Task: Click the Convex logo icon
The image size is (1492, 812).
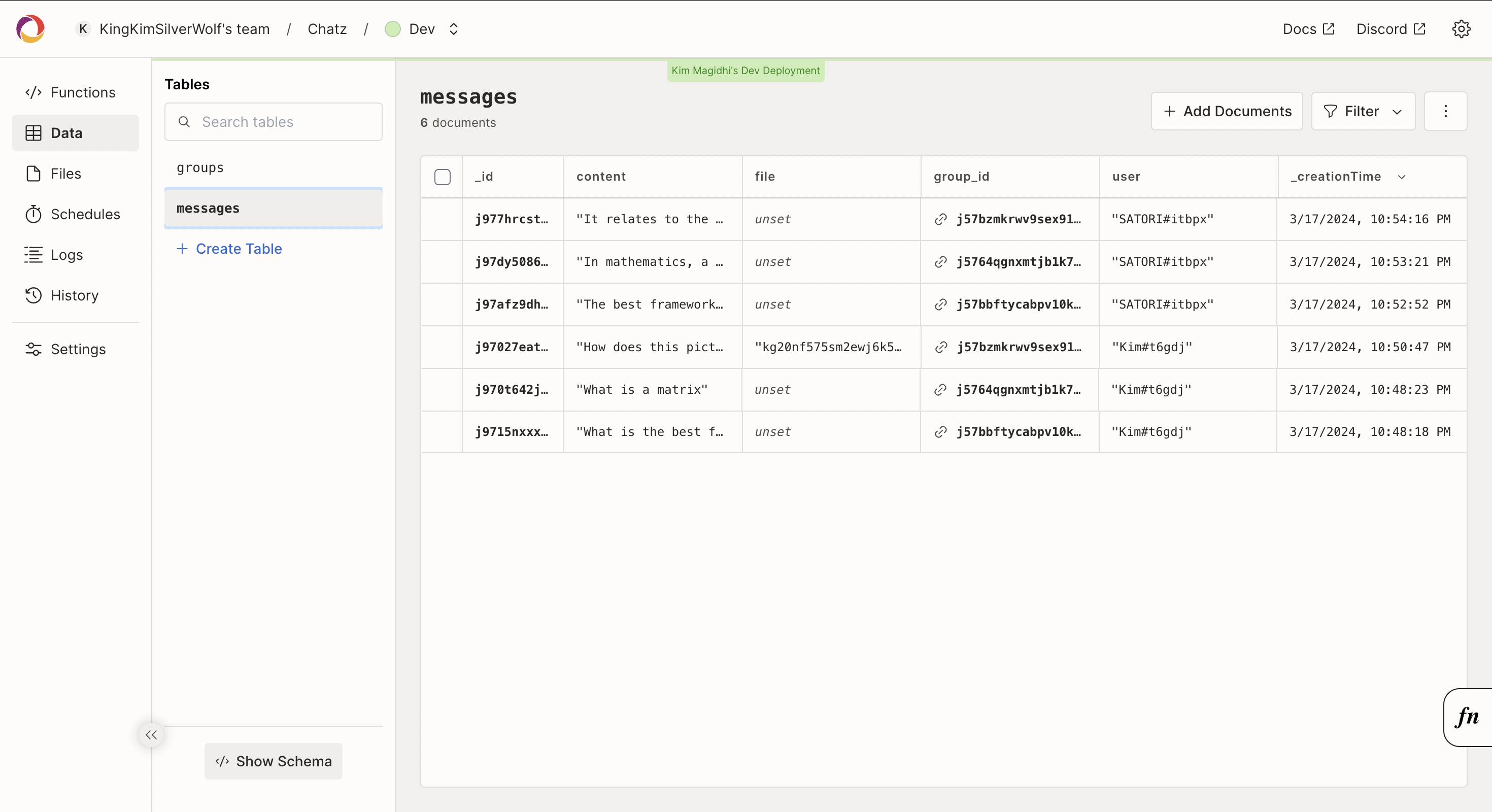Action: coord(30,29)
